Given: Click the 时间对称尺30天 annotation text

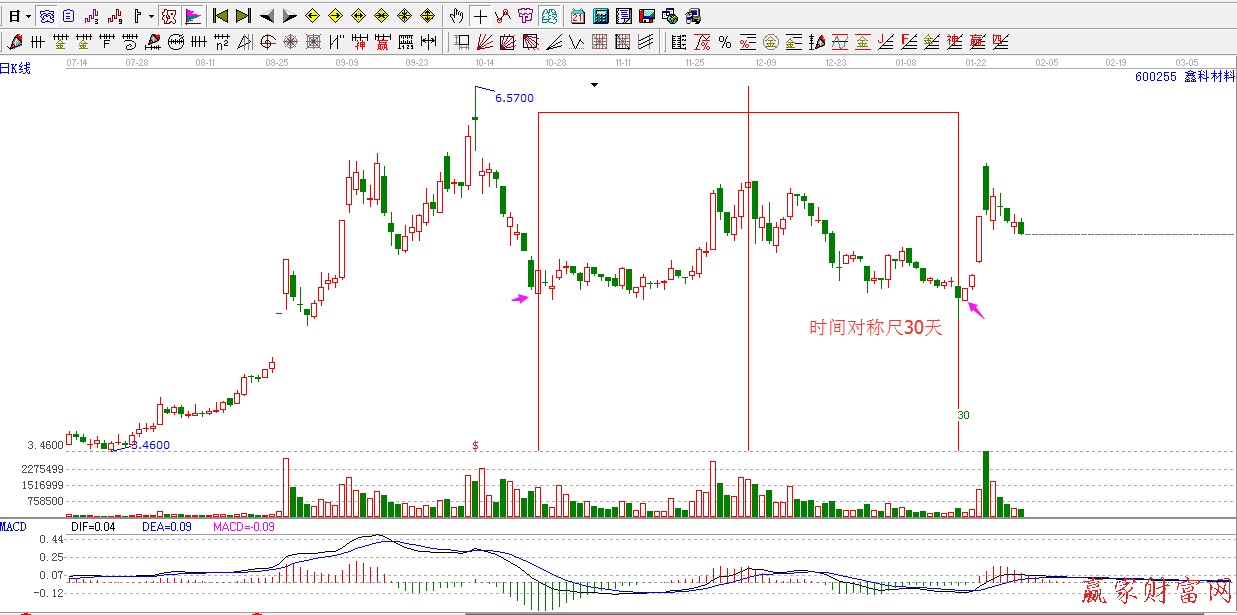Looking at the screenshot, I should 875,328.
